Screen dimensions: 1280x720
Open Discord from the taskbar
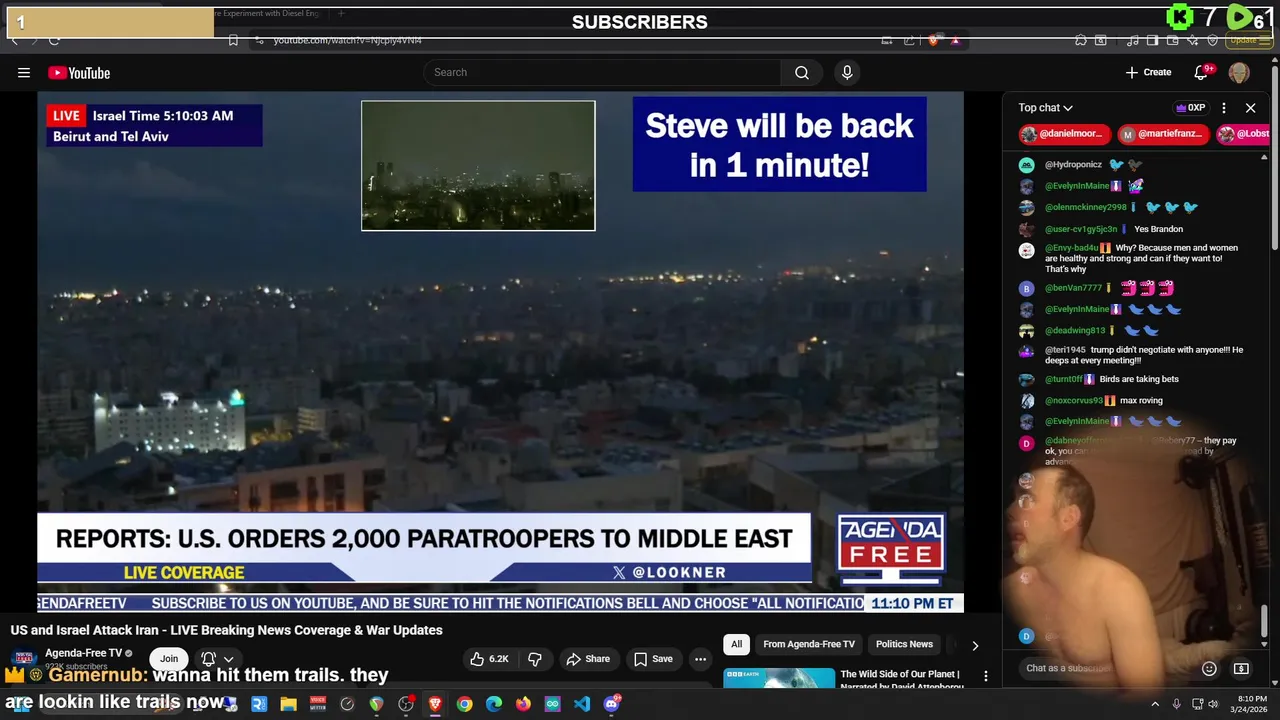tap(612, 704)
